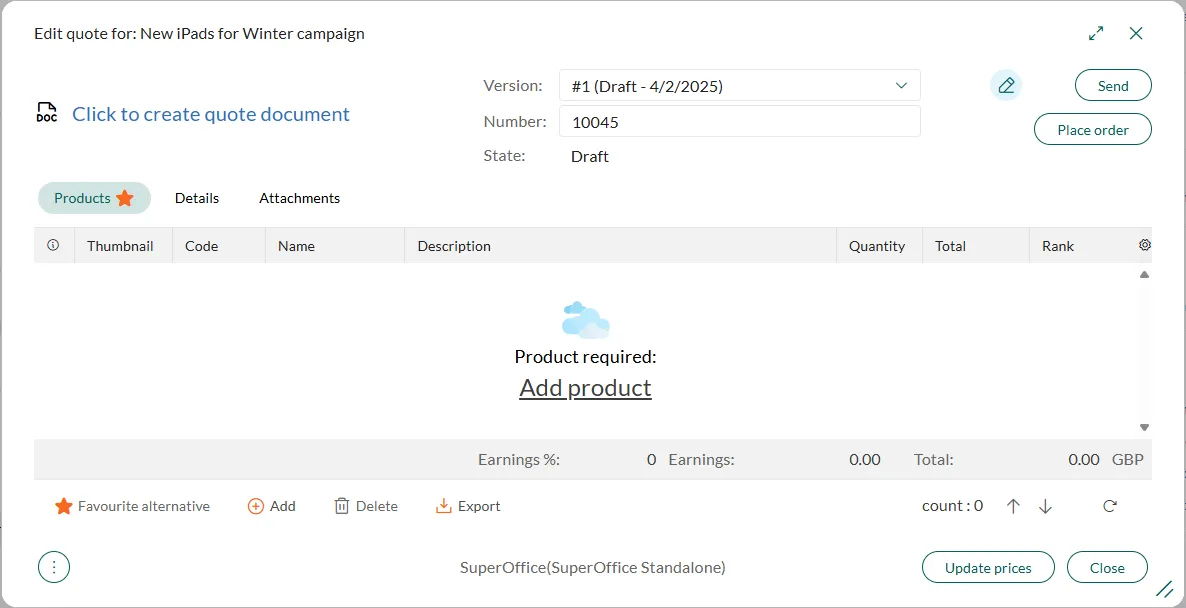The image size is (1186, 608).
Task: Click the Add product link
Action: [x=585, y=388]
